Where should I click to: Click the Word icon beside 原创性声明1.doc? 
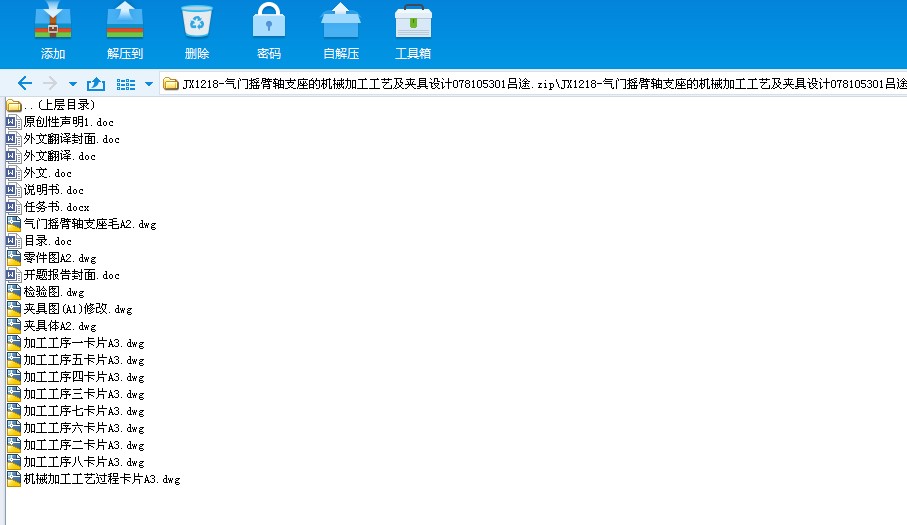[14, 122]
